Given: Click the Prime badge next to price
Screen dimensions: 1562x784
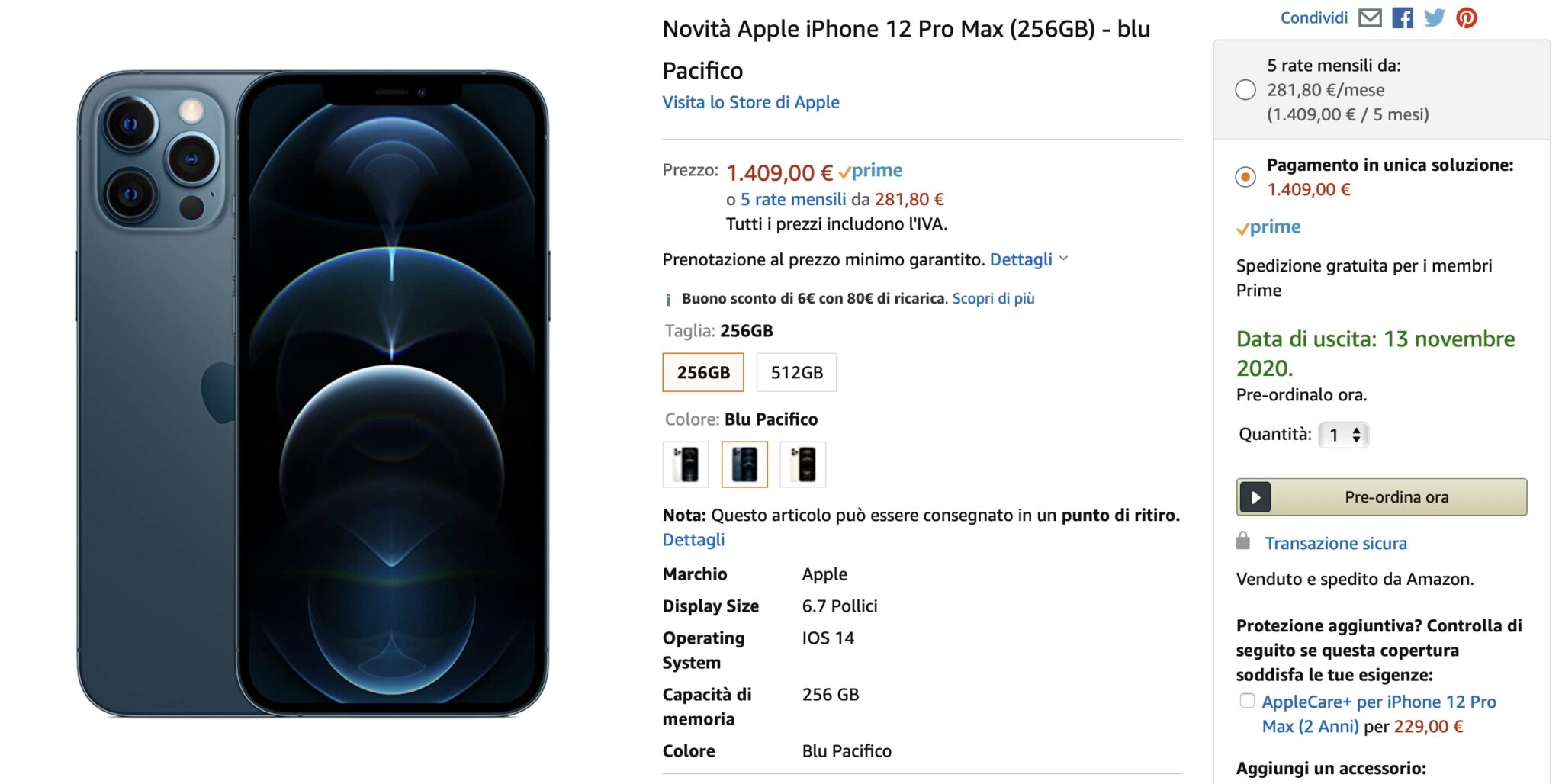Looking at the screenshot, I should click(871, 171).
